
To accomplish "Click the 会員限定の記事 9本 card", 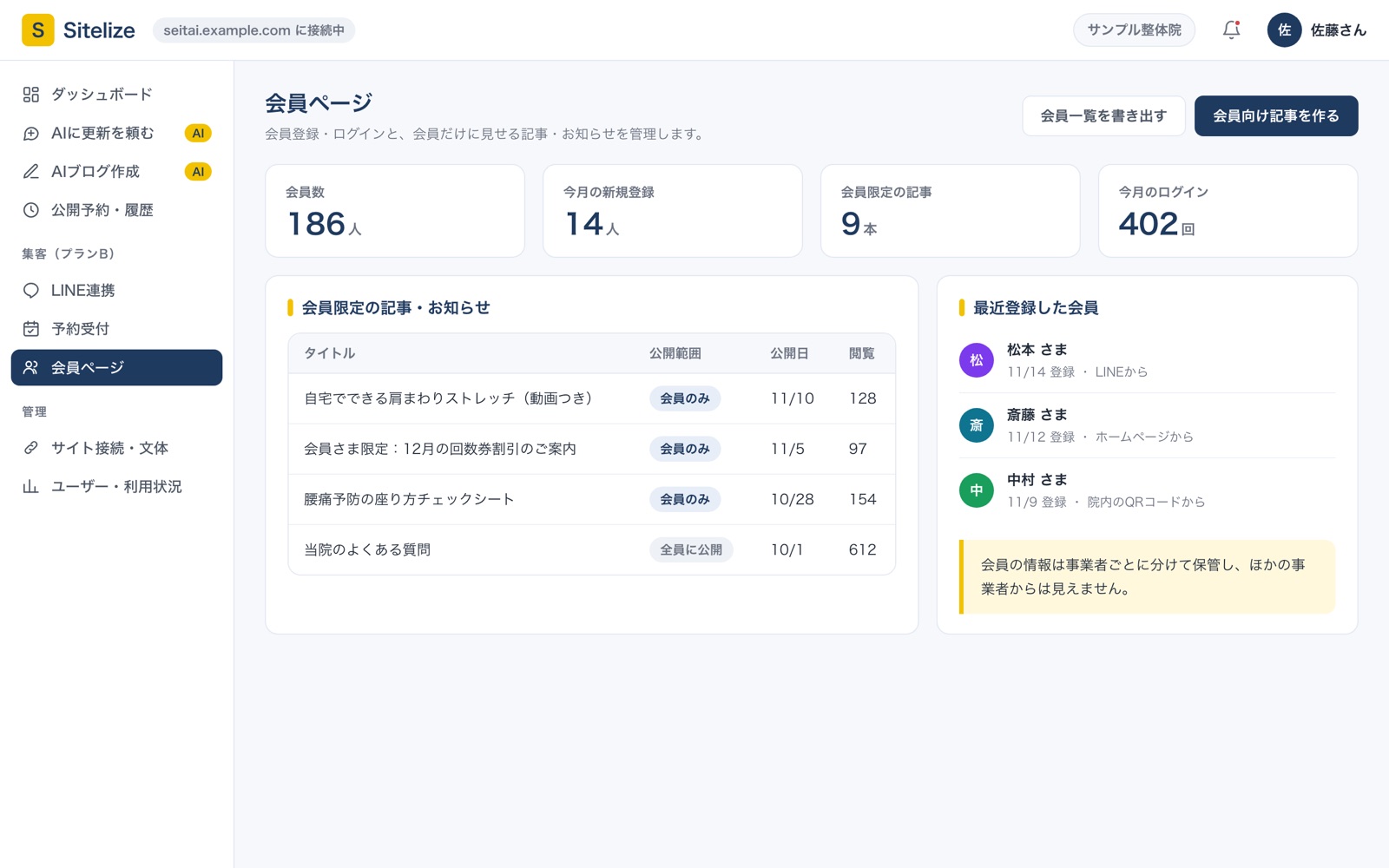I will 951,211.
